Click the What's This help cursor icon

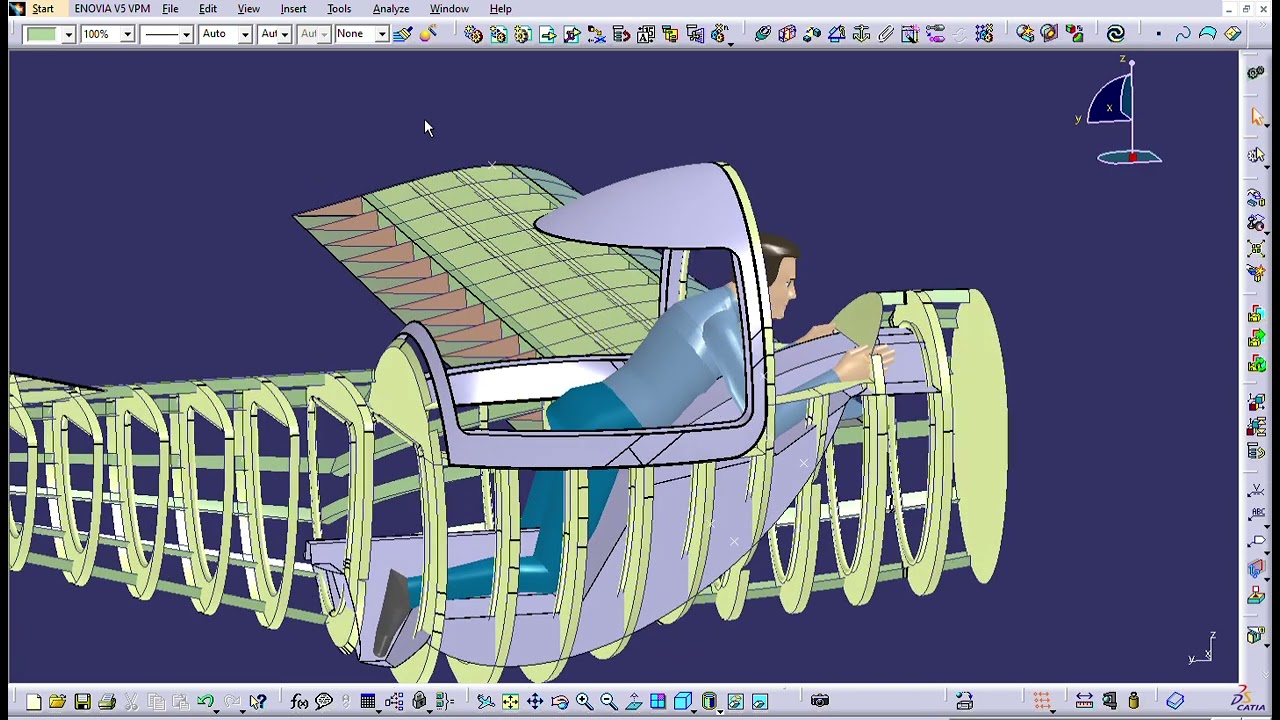coord(258,701)
